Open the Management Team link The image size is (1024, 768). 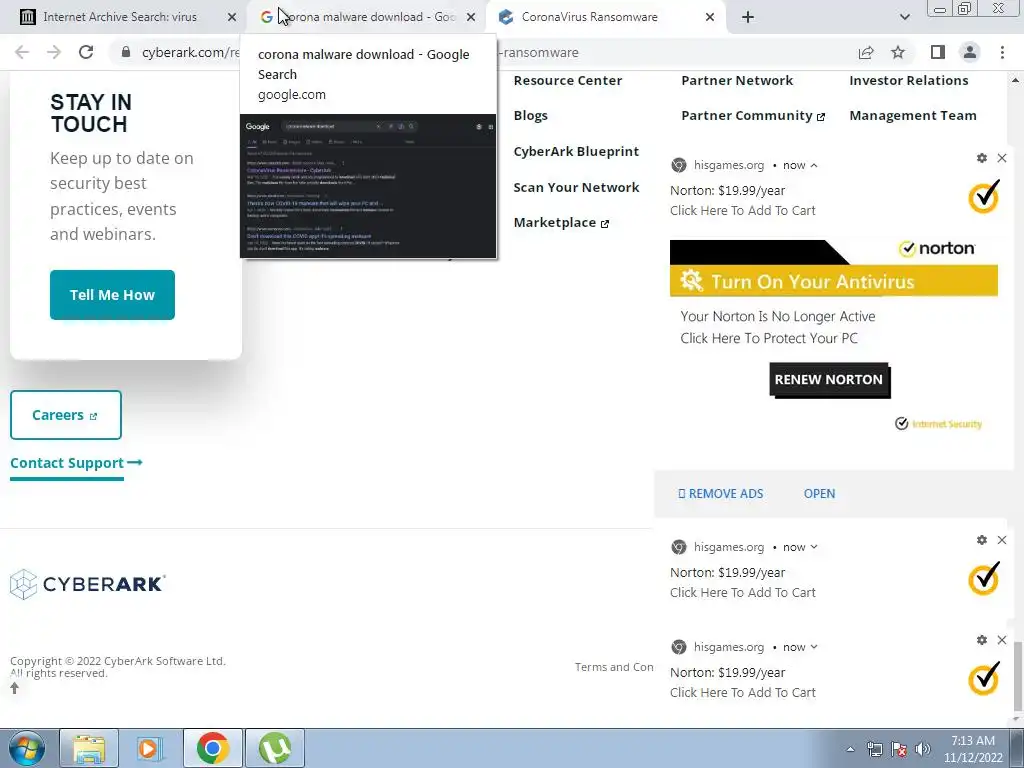click(913, 116)
